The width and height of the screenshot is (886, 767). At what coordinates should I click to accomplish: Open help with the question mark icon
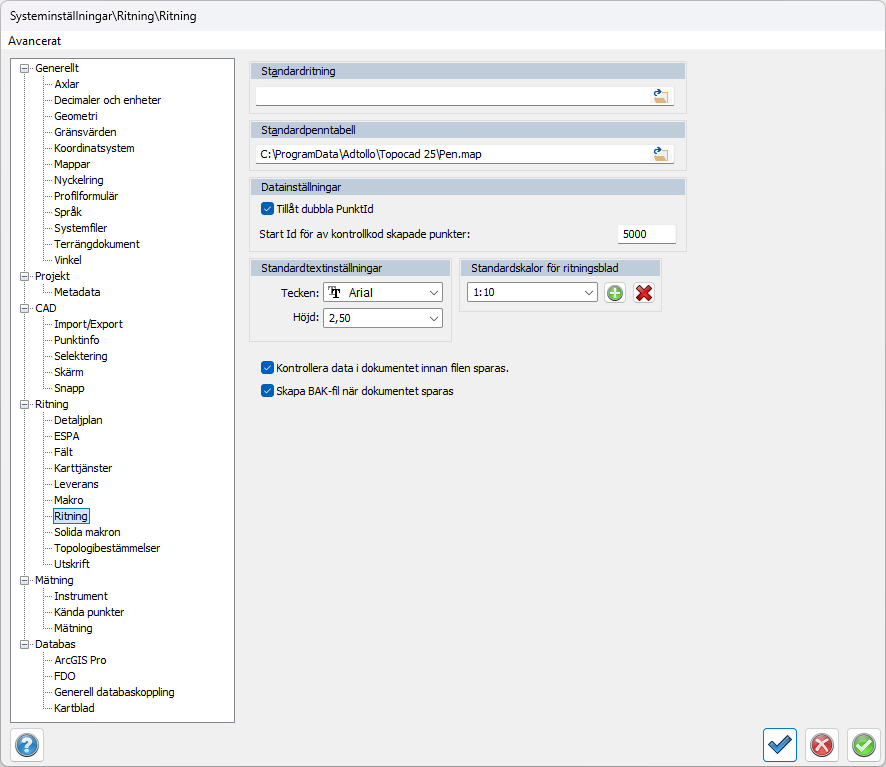[x=26, y=745]
